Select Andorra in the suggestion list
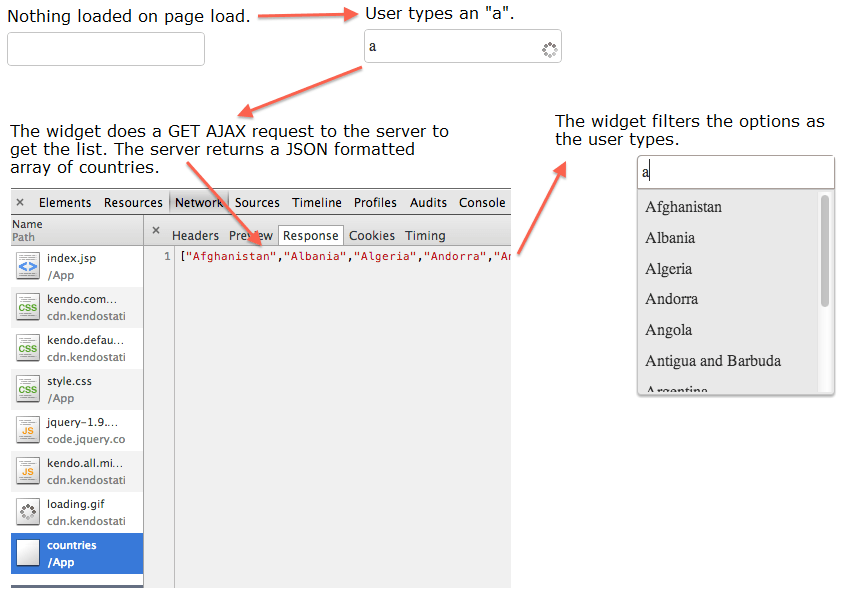This screenshot has width=863, height=589. (672, 299)
